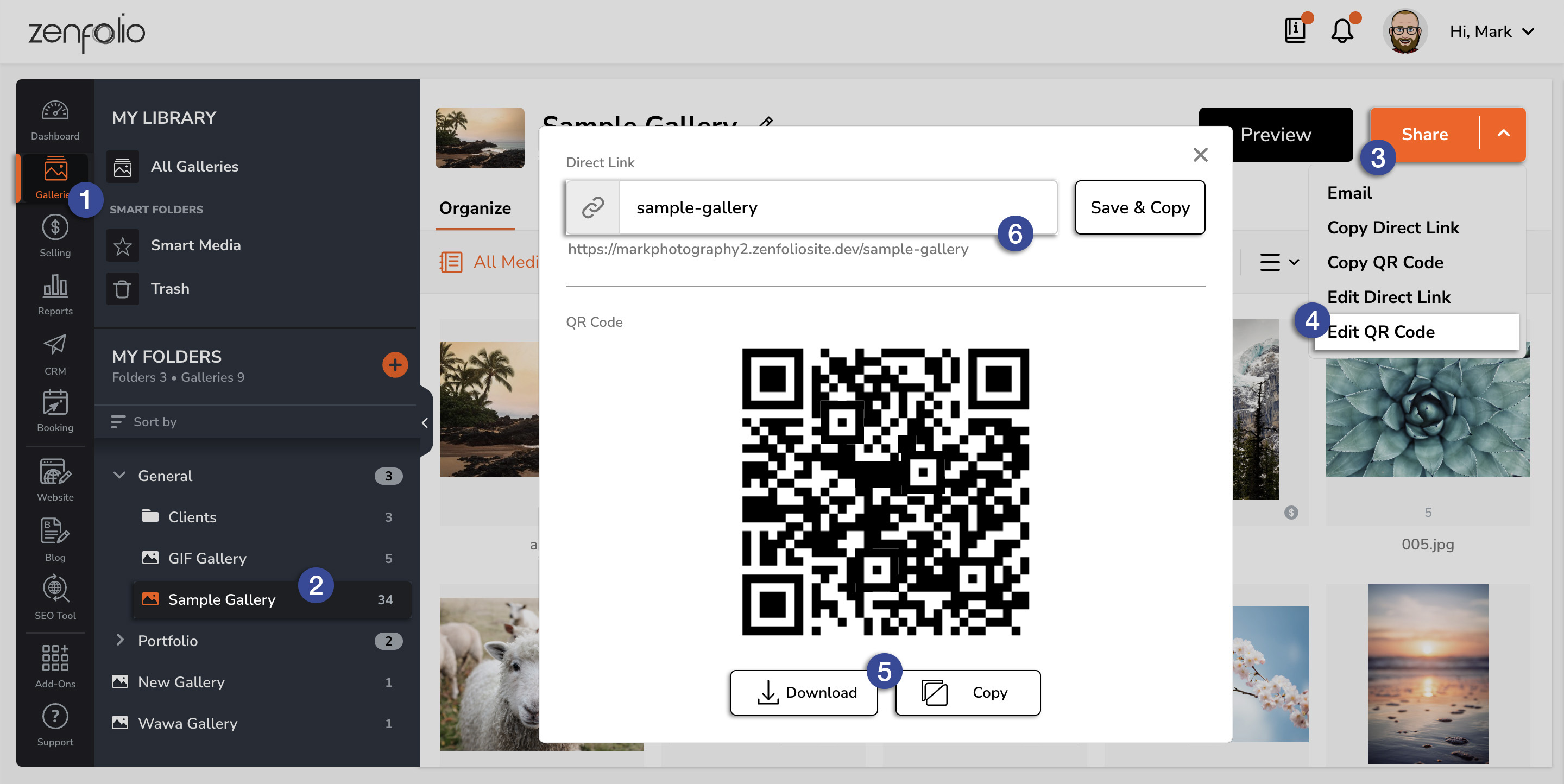1564x784 pixels.
Task: Copy the QR code
Action: tap(968, 692)
